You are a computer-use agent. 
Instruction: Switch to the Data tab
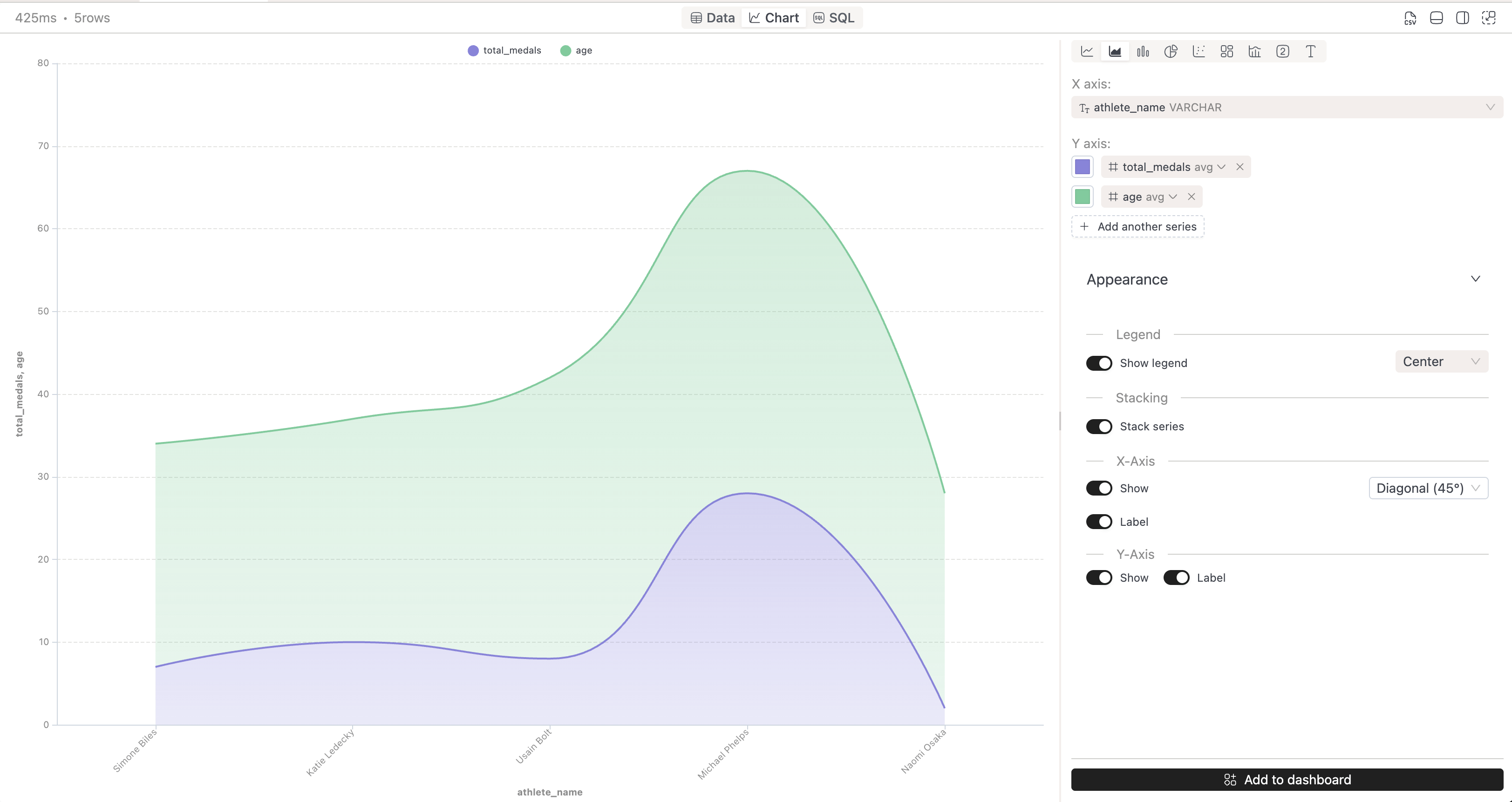(713, 18)
